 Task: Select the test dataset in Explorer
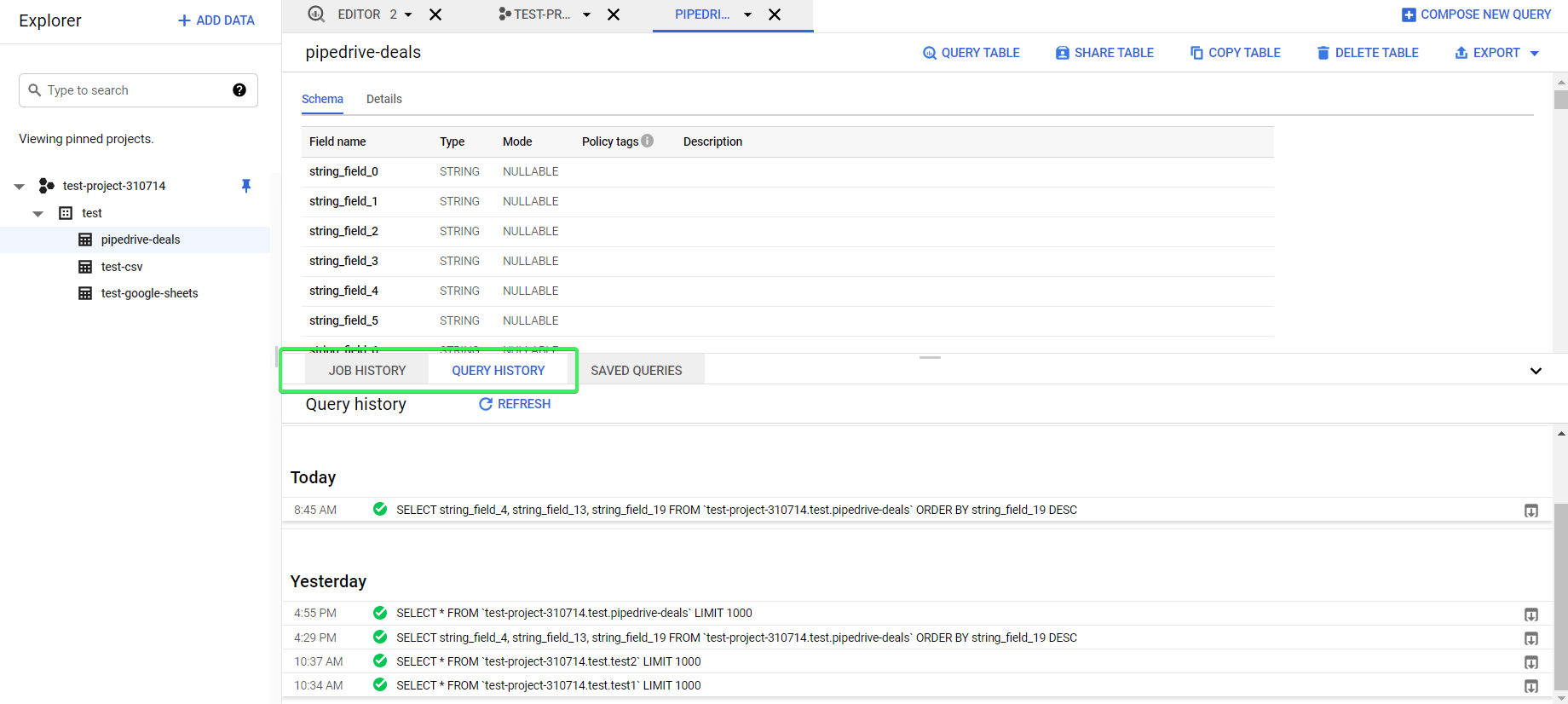pyautogui.click(x=92, y=213)
